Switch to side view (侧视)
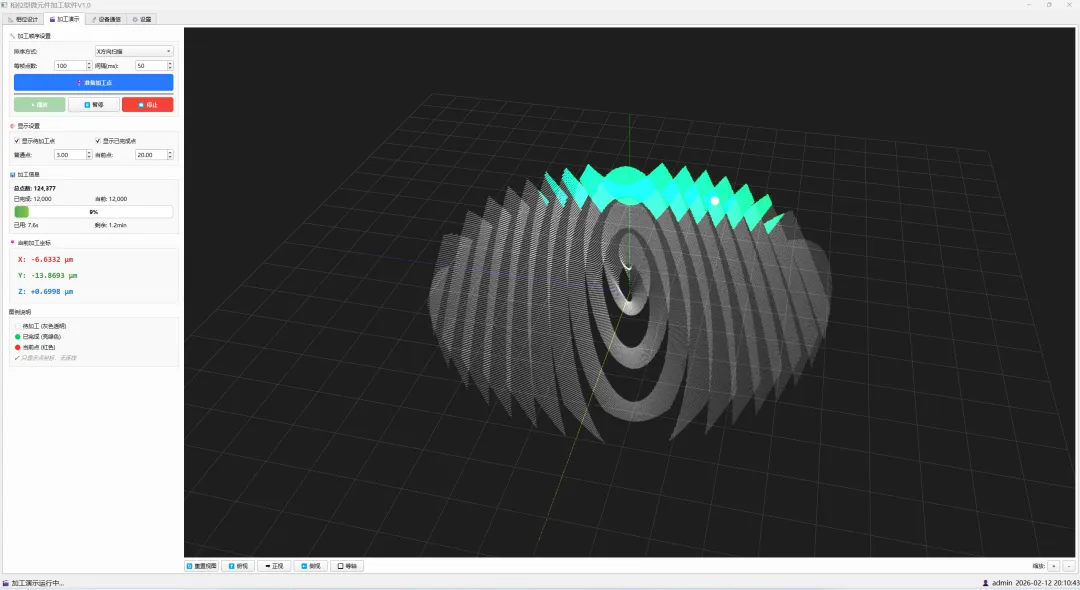This screenshot has width=1080, height=590. pos(311,566)
